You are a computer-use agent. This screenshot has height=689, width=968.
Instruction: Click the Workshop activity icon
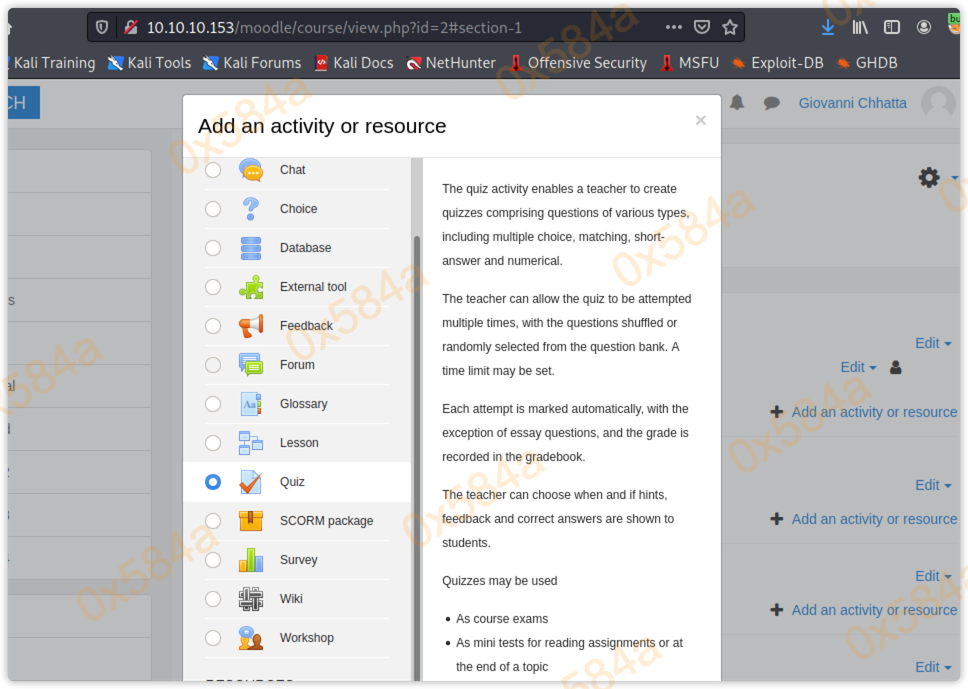(x=251, y=638)
